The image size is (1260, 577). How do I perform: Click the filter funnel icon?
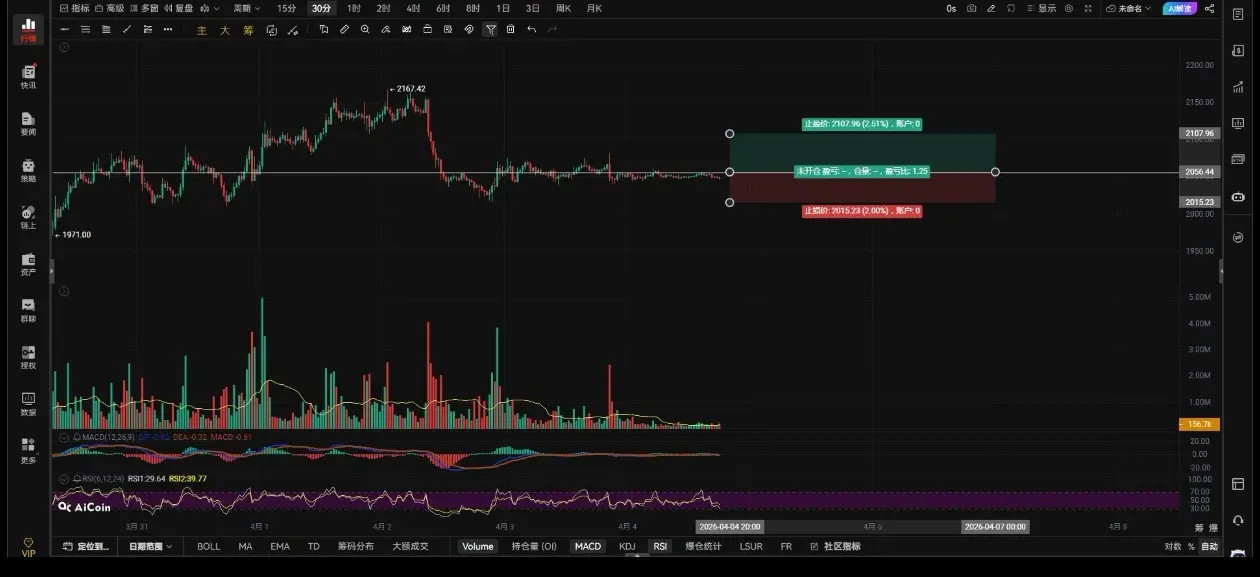[x=490, y=29]
